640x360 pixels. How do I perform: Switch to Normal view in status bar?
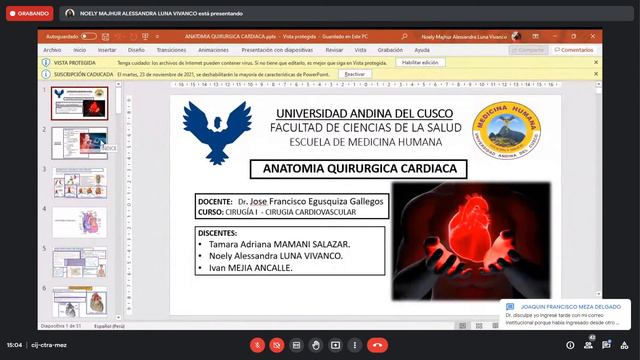(x=462, y=326)
